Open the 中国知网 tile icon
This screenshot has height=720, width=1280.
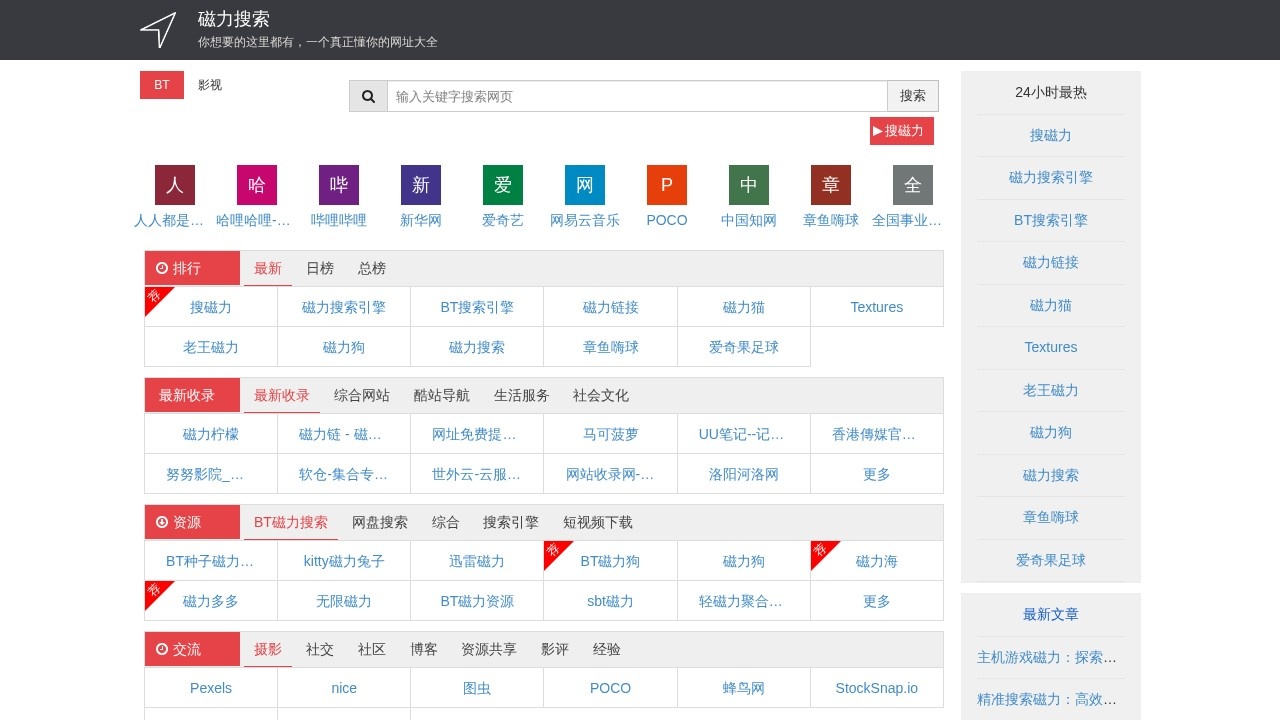click(x=749, y=185)
